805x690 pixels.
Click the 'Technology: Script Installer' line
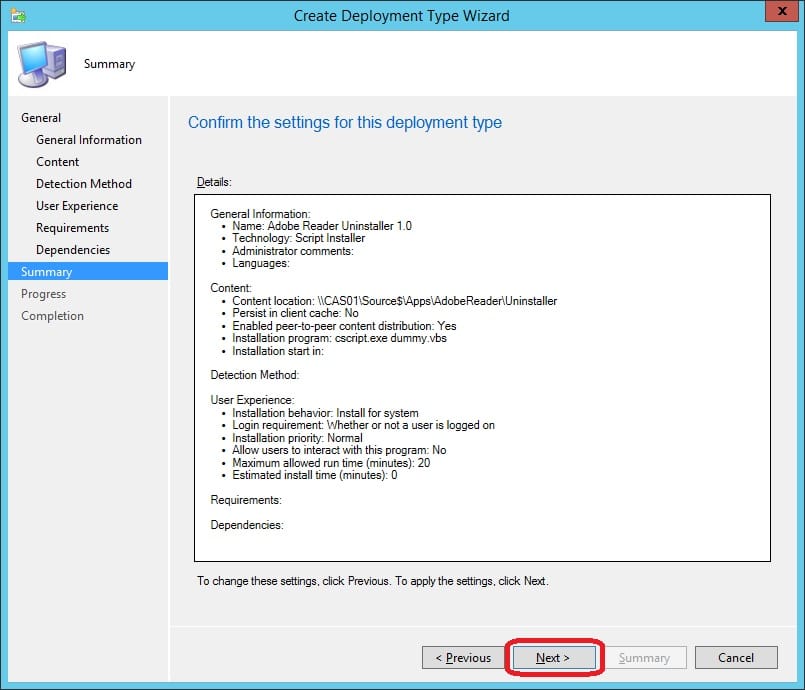click(298, 238)
